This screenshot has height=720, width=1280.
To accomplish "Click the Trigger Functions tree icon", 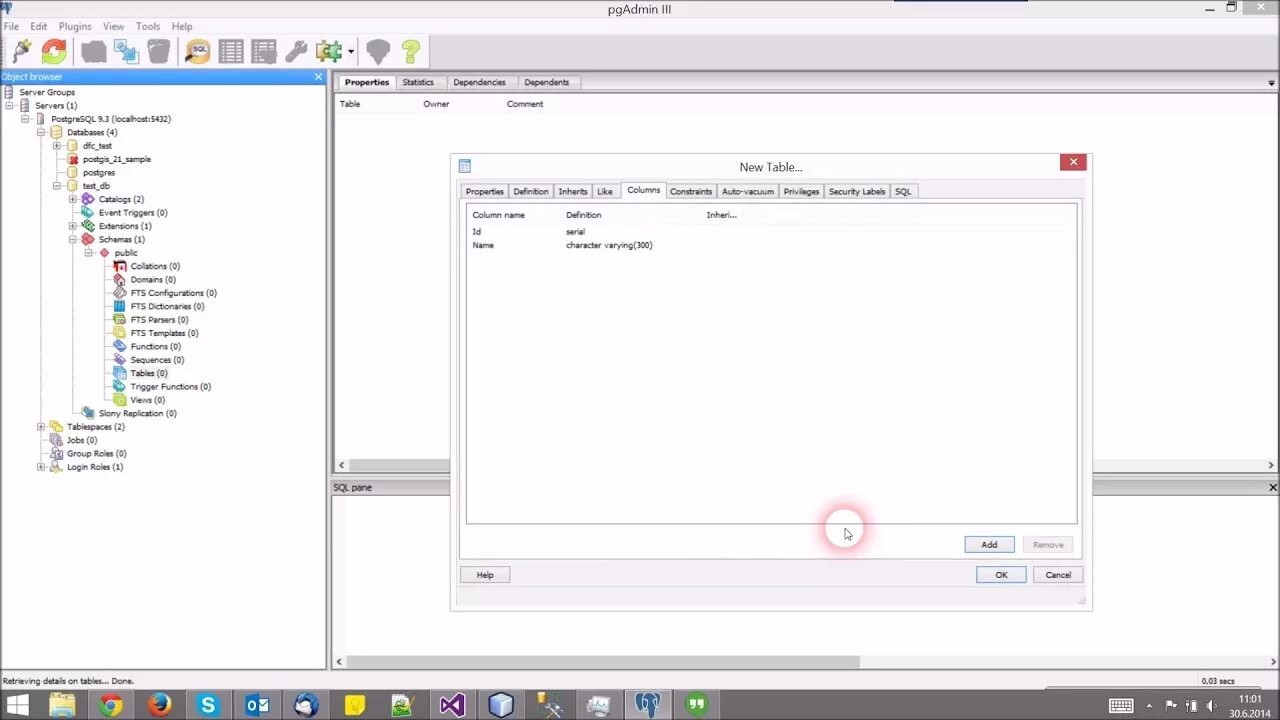I will coord(120,386).
